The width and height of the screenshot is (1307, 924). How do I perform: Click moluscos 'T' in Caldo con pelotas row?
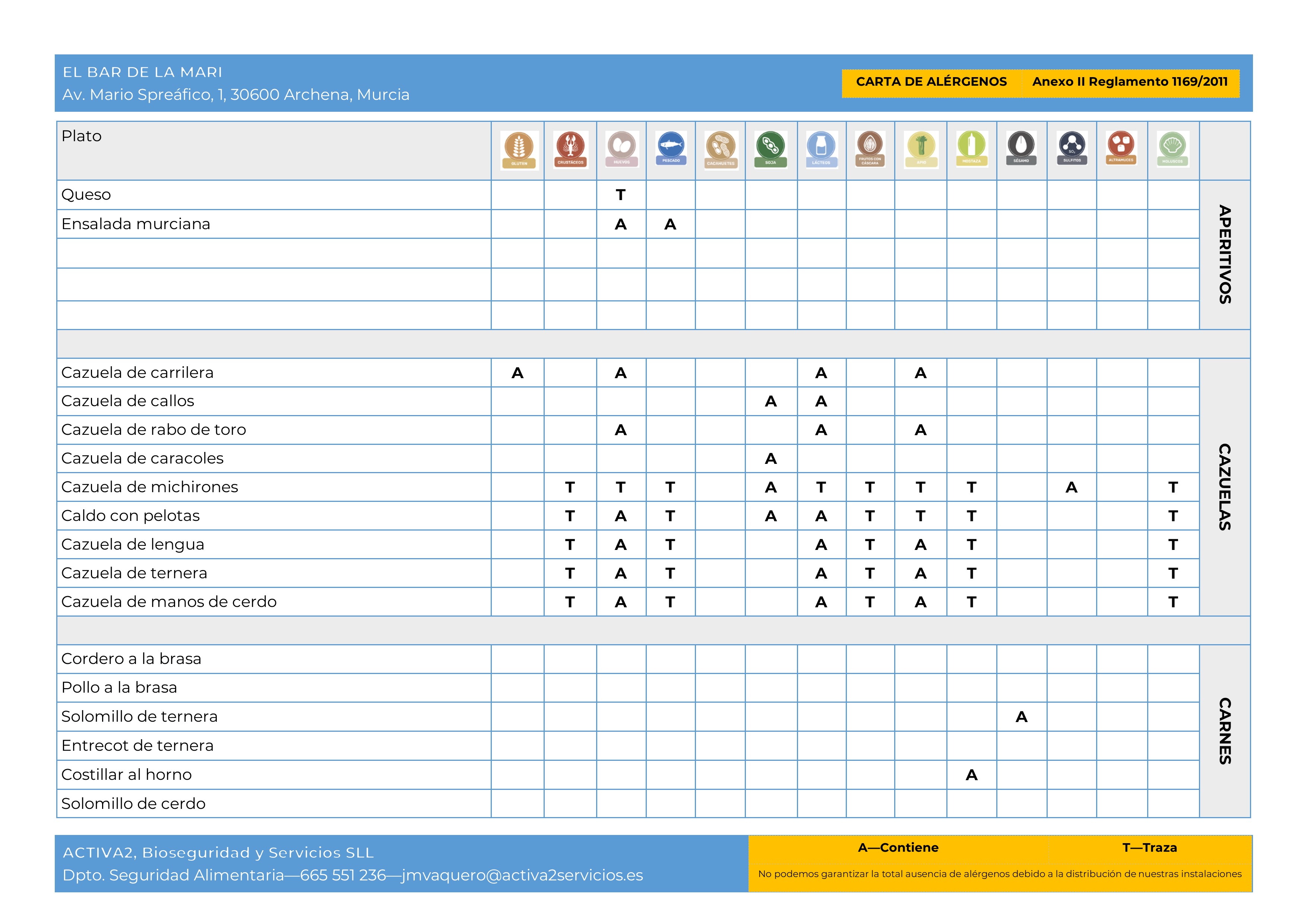[x=1172, y=516]
